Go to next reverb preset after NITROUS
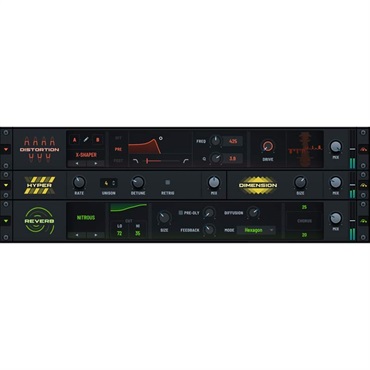 pos(96,235)
